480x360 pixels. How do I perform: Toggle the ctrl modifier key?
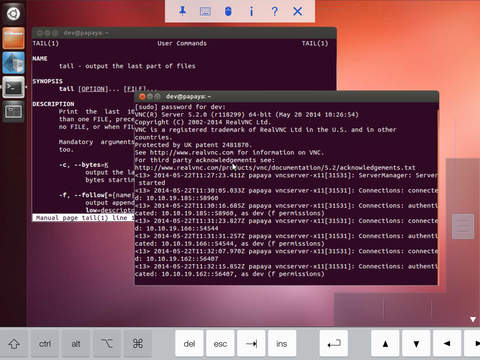click(x=45, y=344)
